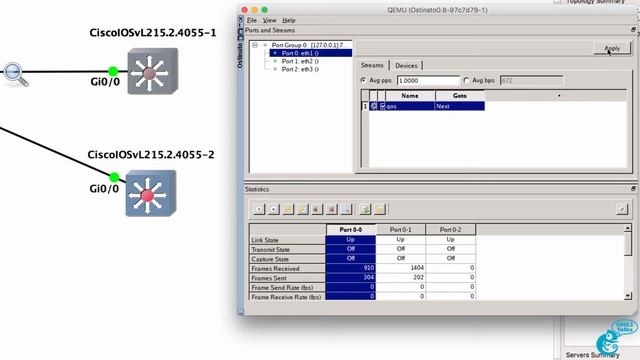The height and width of the screenshot is (360, 640).
Task: Switch to the Devices tab
Action: 406,65
